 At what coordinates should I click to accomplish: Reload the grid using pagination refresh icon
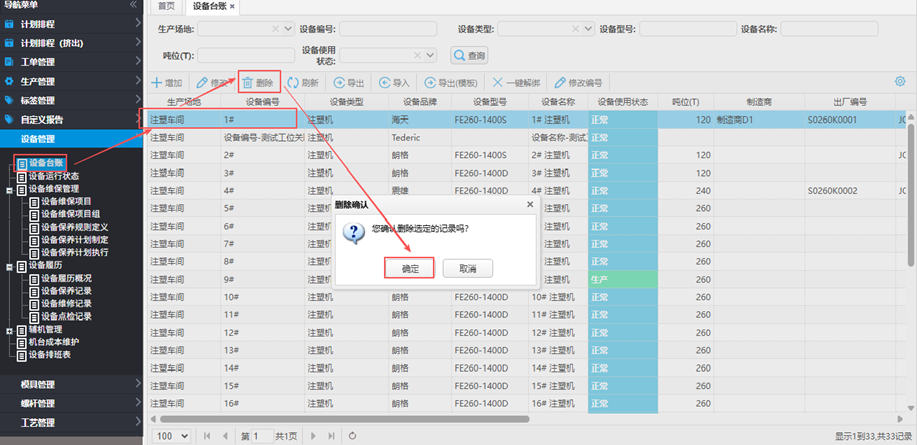(352, 436)
